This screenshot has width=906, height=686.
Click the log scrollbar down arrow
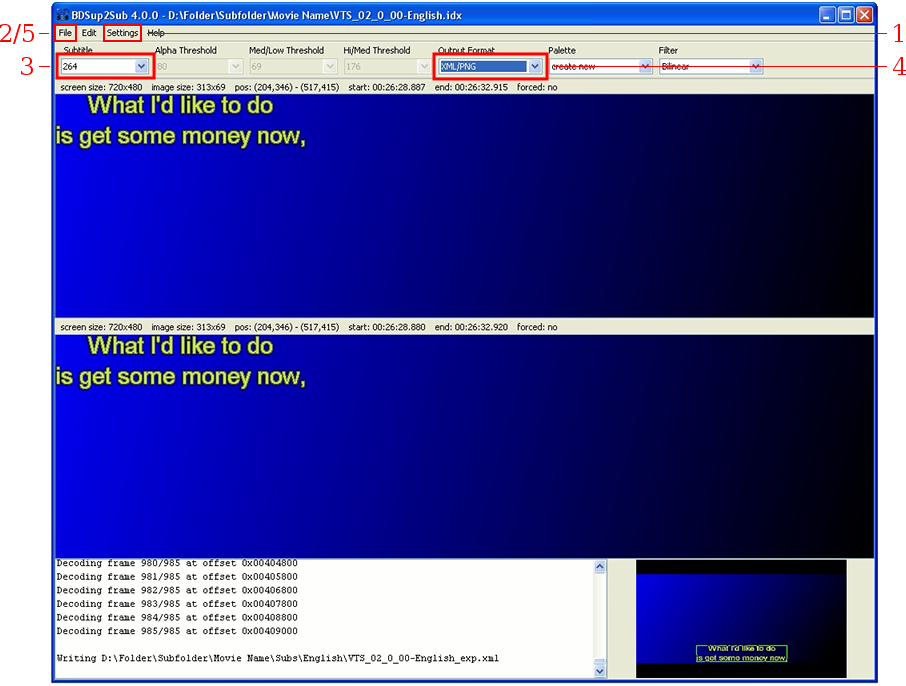(600, 671)
